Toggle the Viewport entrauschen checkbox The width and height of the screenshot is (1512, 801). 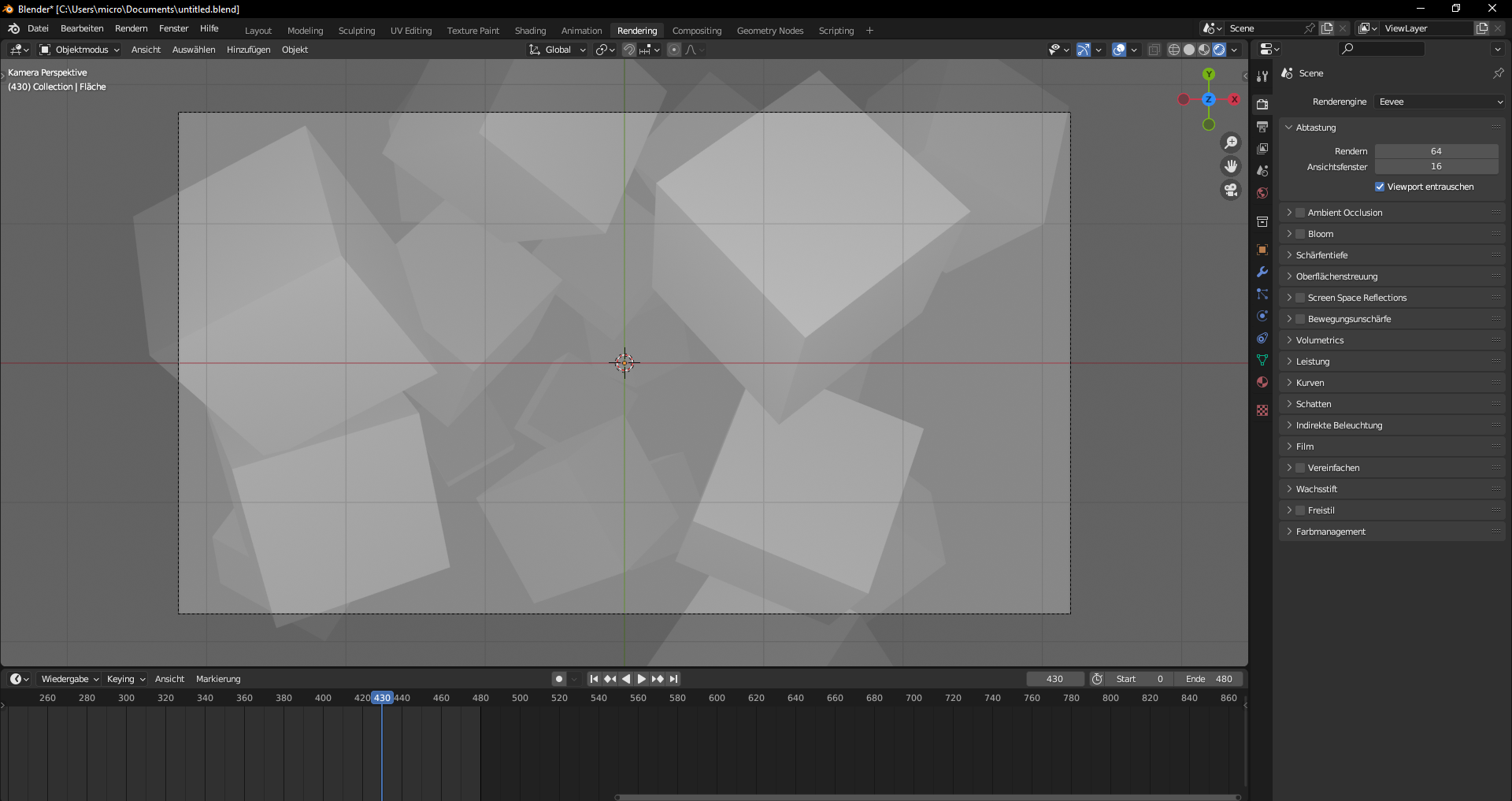1380,187
